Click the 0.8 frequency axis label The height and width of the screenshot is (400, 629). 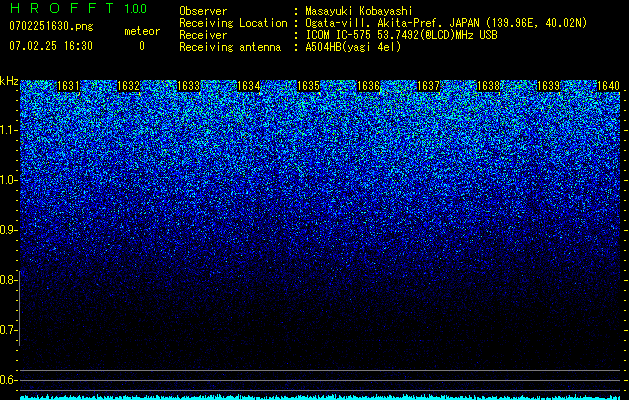point(8,280)
